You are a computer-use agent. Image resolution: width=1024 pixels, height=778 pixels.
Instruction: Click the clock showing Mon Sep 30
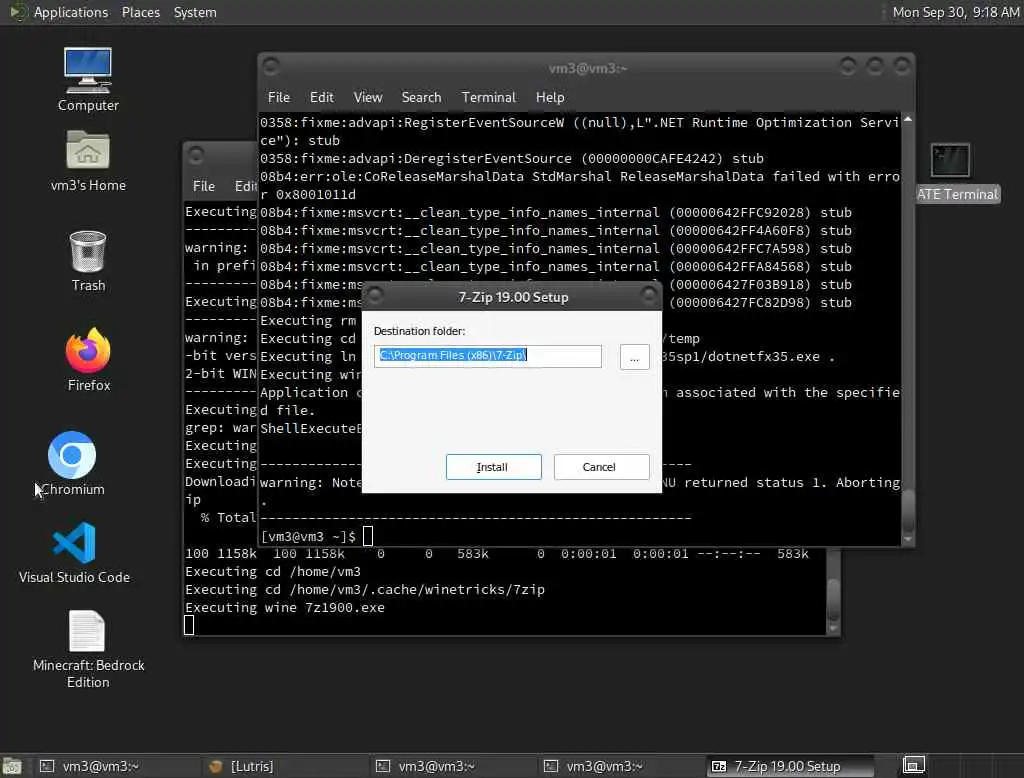[x=955, y=12]
